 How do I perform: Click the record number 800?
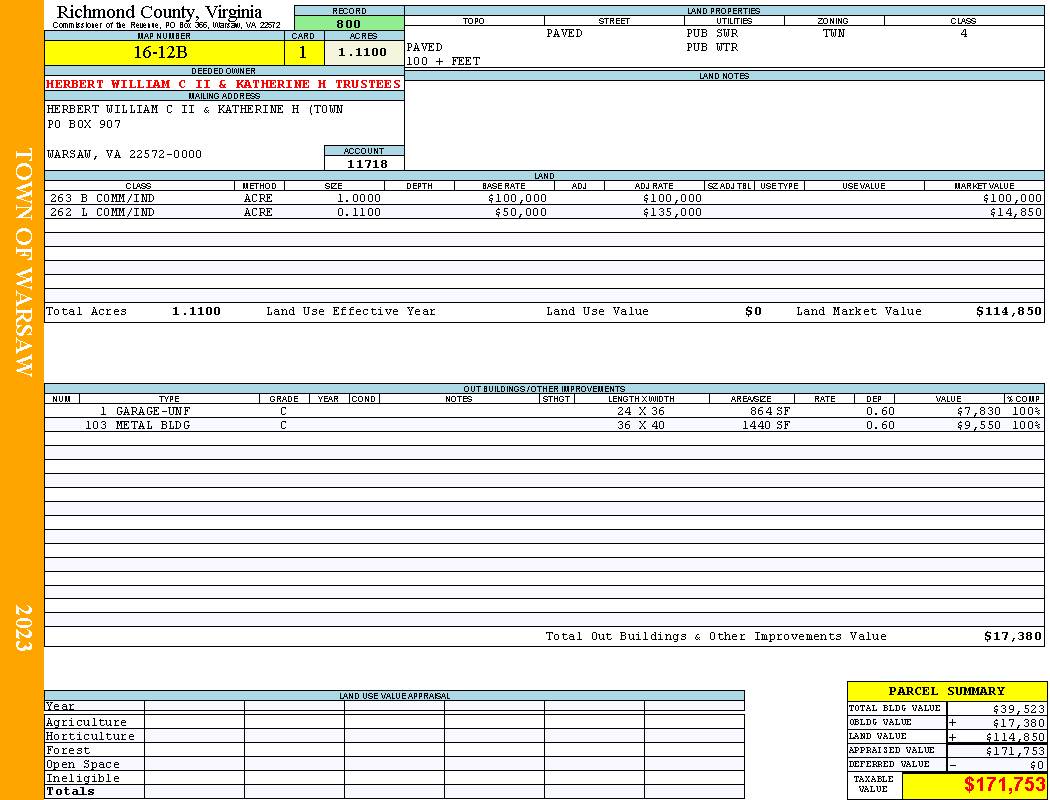click(349, 23)
